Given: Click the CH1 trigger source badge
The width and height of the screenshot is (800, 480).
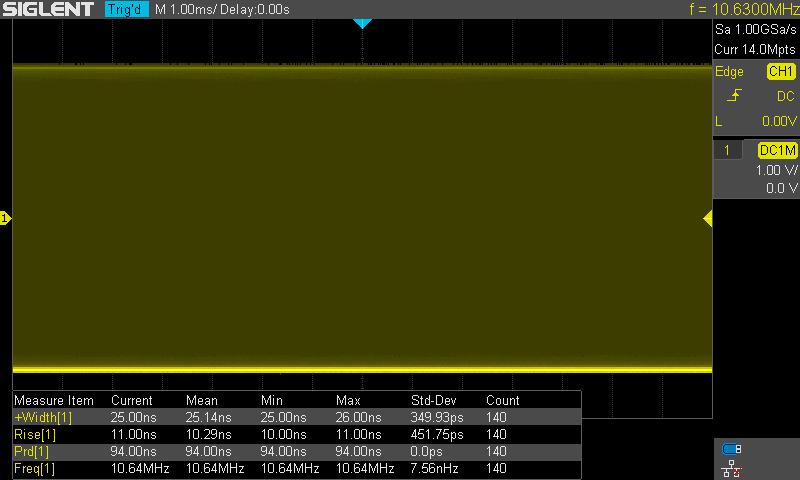Looking at the screenshot, I should point(781,71).
